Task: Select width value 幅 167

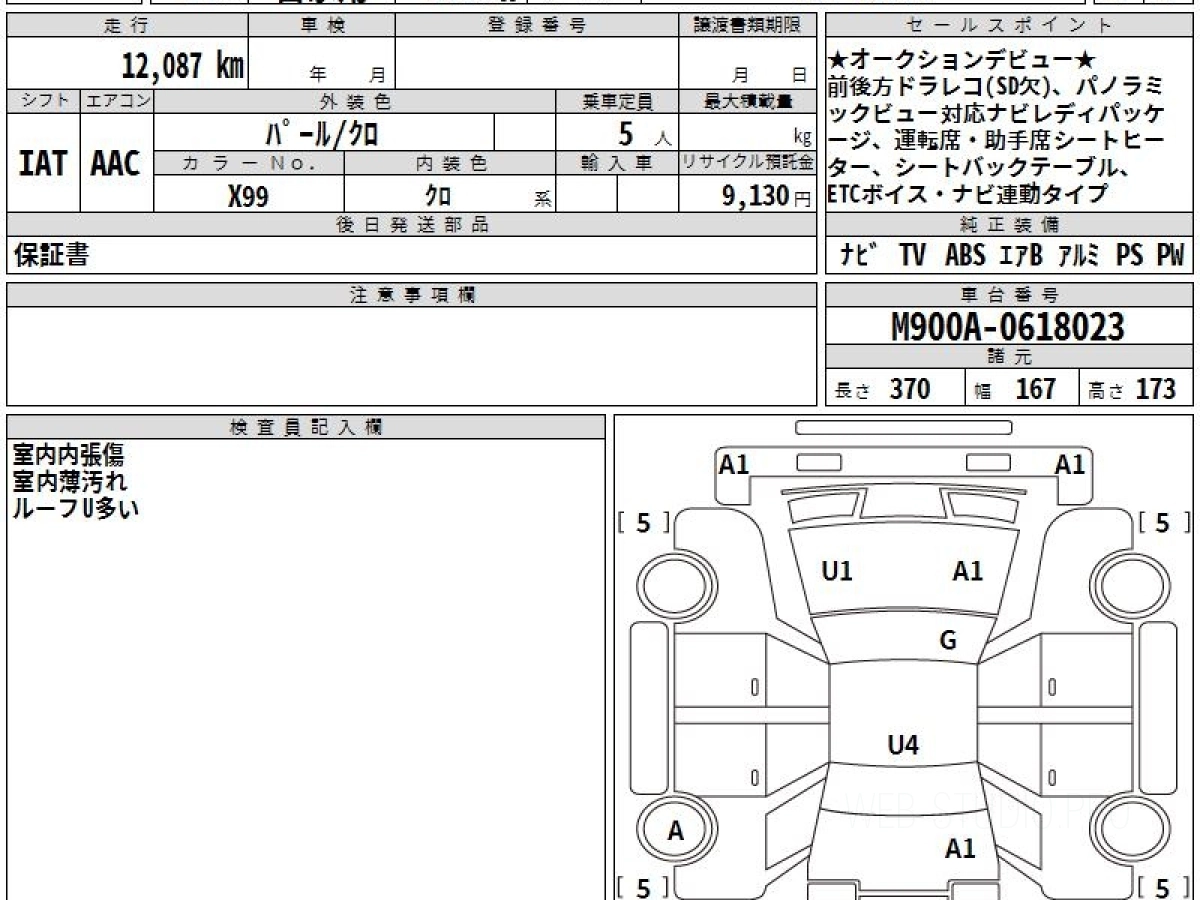Action: click(1015, 389)
